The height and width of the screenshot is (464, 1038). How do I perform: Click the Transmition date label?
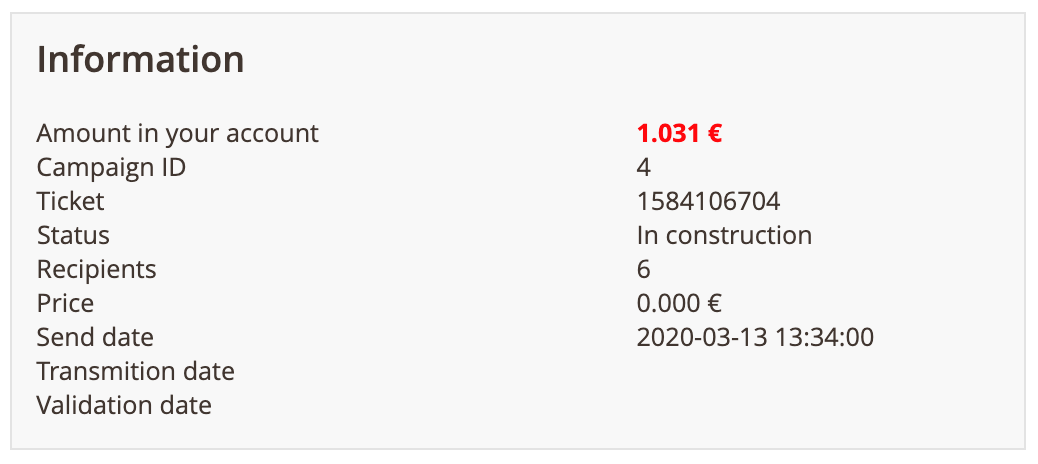click(x=136, y=371)
